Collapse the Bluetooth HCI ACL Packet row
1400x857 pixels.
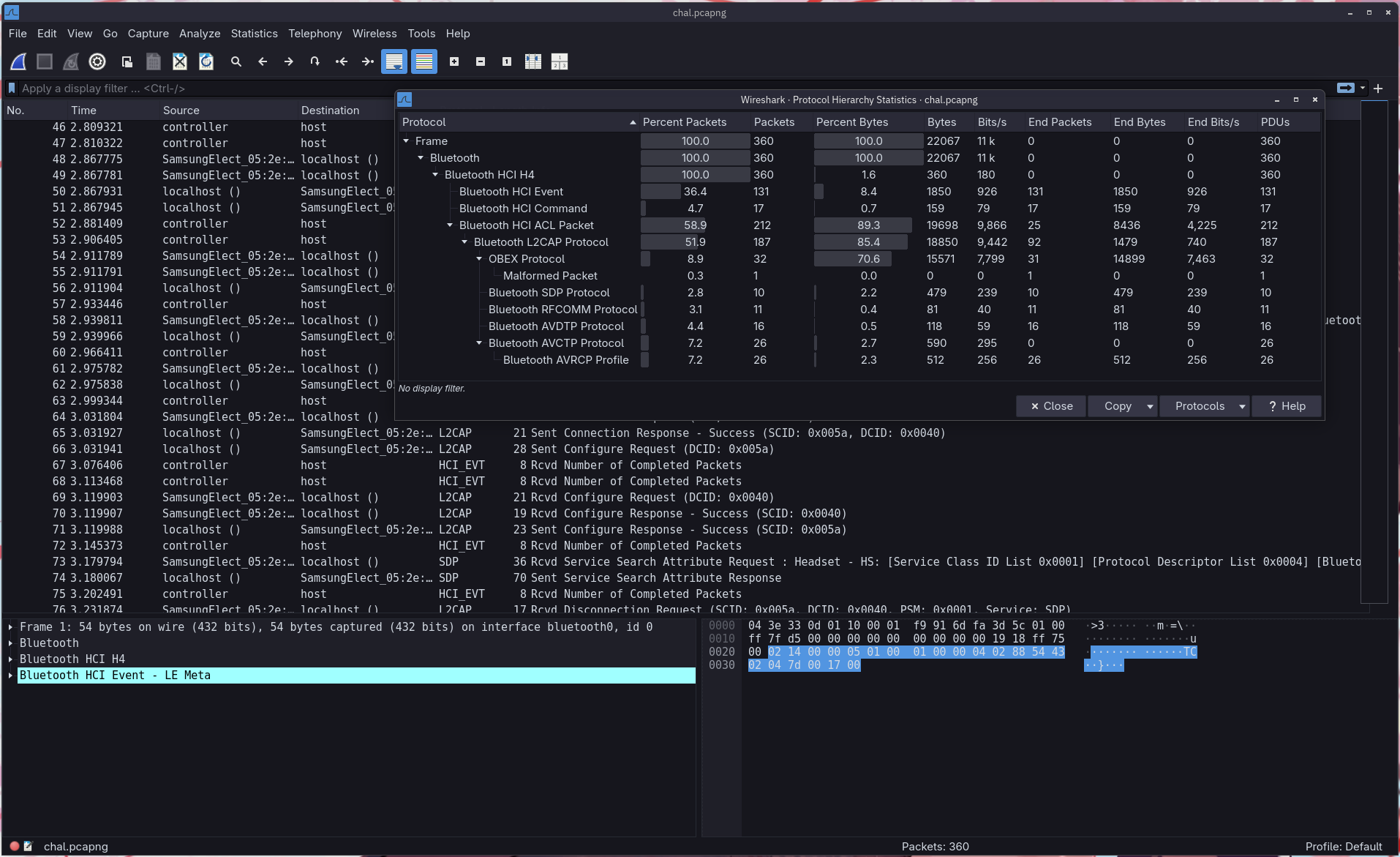point(450,225)
